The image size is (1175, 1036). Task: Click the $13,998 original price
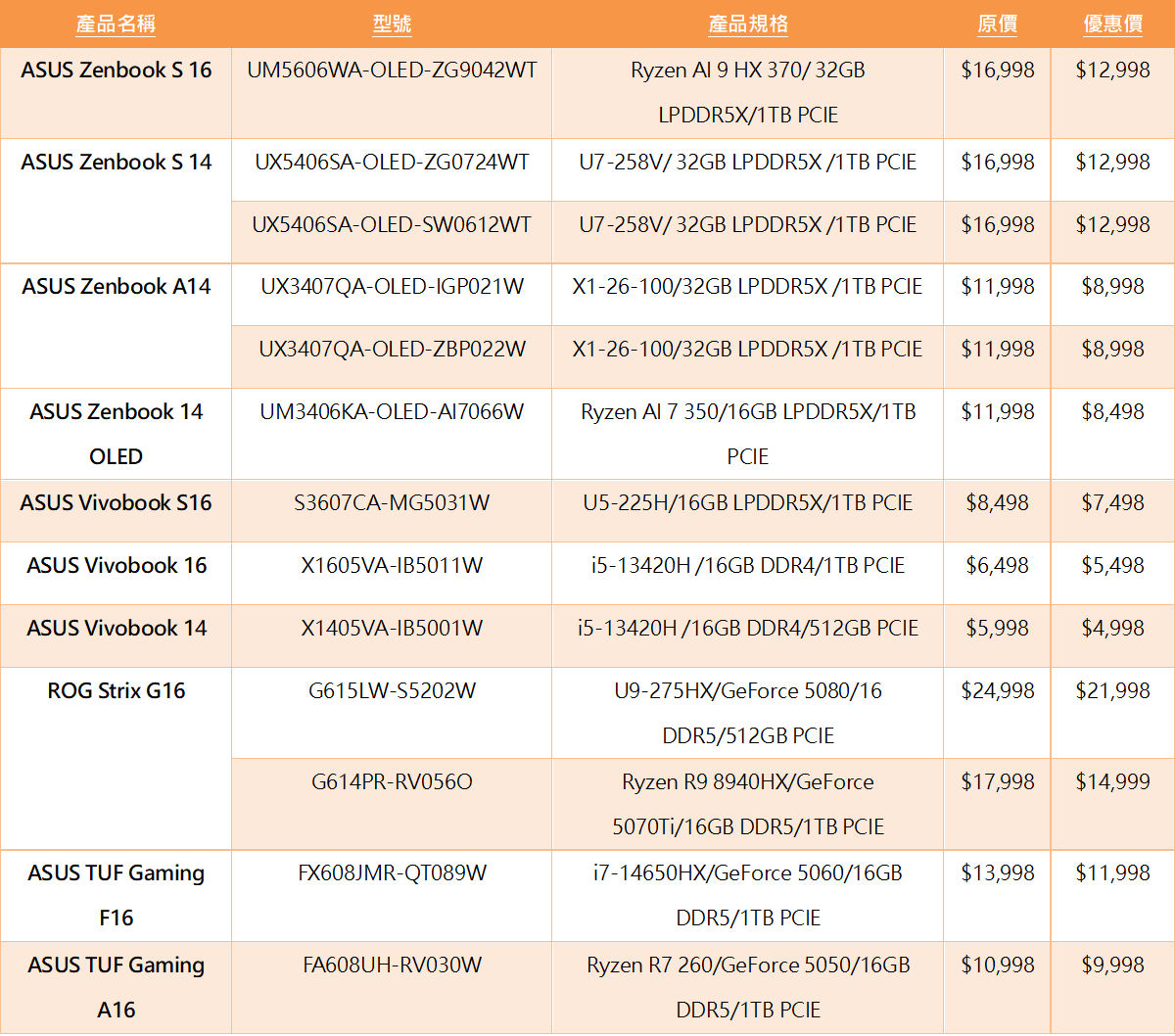click(x=997, y=872)
